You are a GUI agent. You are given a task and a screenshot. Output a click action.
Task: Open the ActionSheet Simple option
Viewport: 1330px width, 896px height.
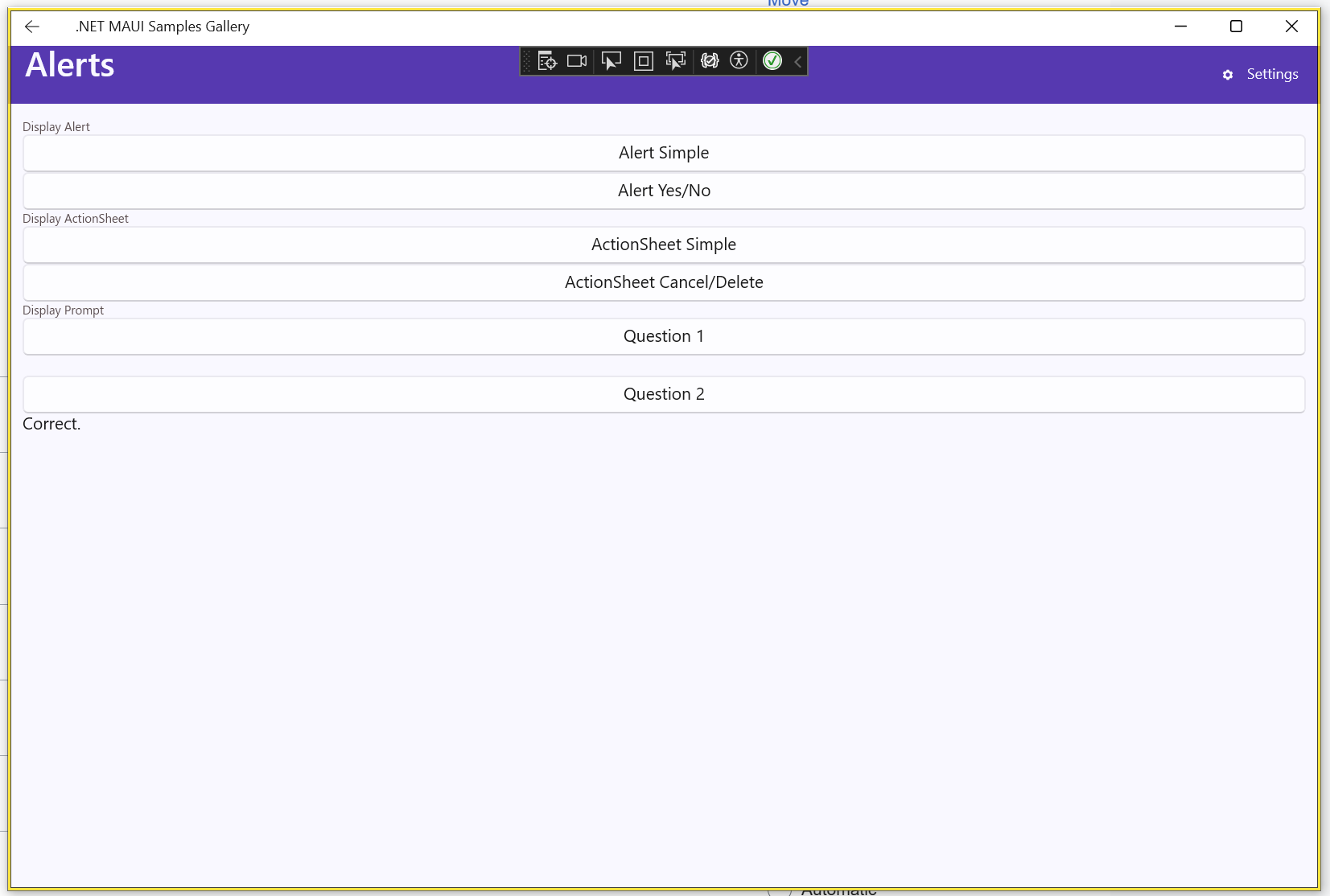664,245
